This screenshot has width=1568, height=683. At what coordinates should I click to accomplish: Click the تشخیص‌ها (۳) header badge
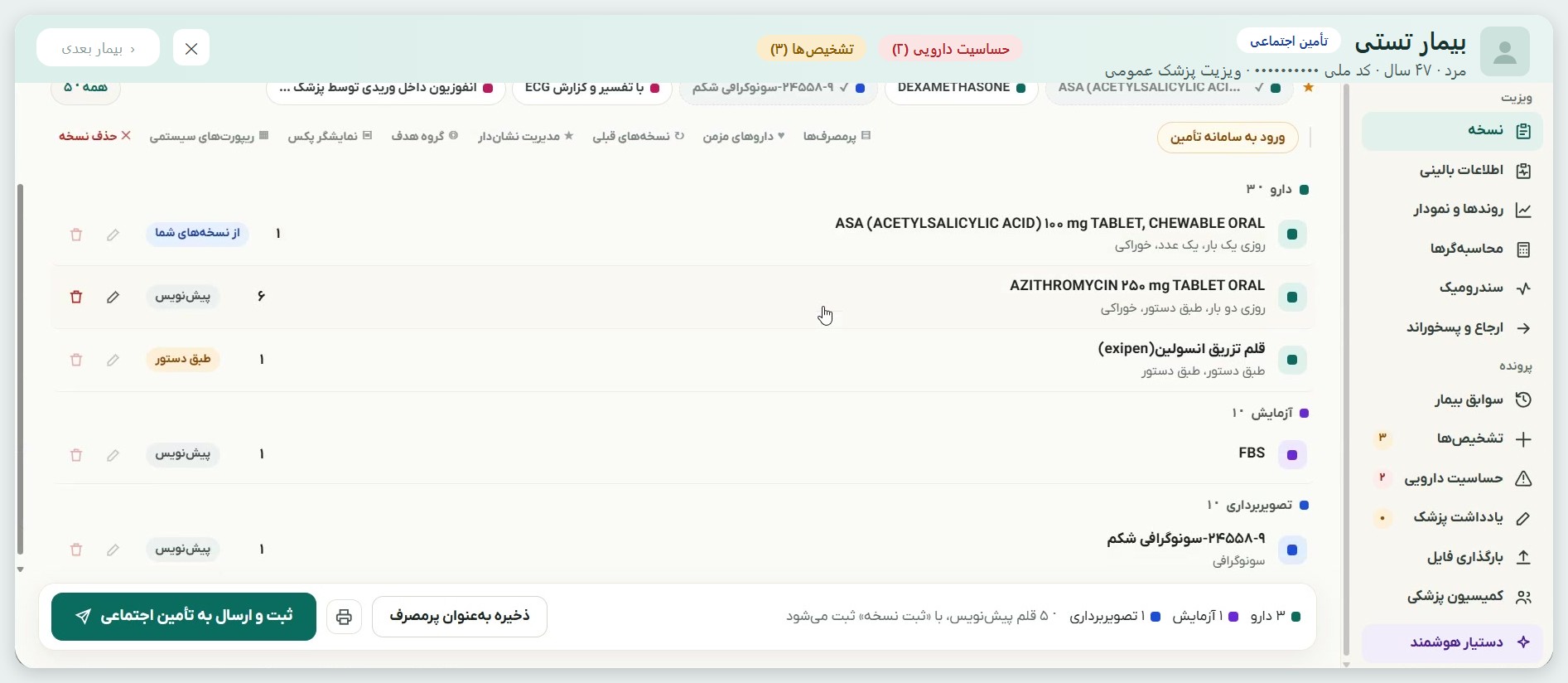[x=812, y=49]
